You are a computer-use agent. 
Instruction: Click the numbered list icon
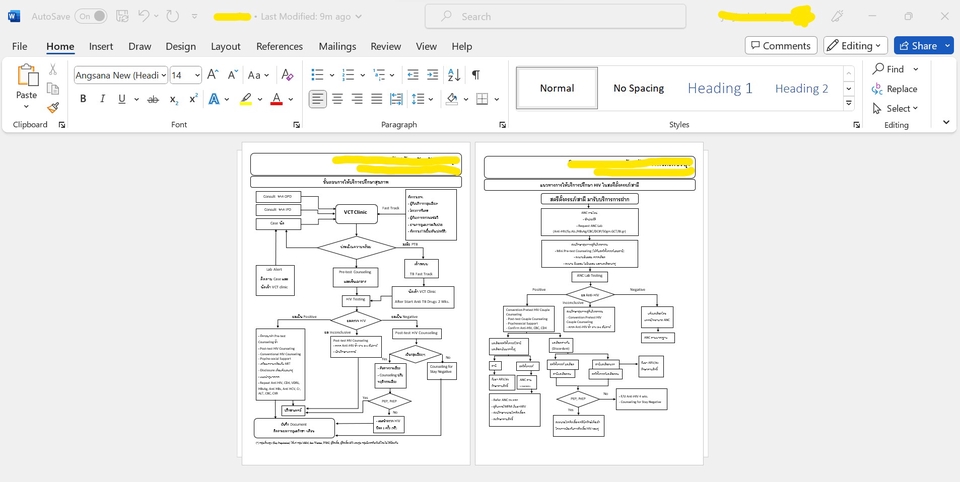click(348, 75)
